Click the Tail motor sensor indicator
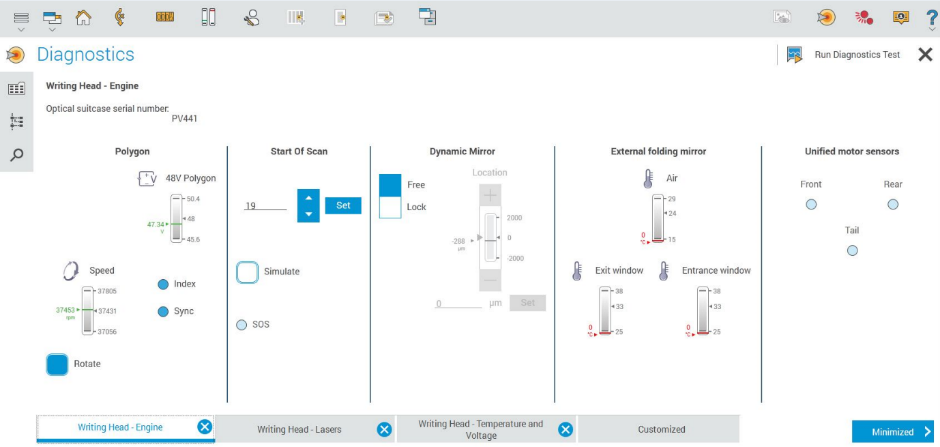The image size is (940, 447). coord(852,250)
